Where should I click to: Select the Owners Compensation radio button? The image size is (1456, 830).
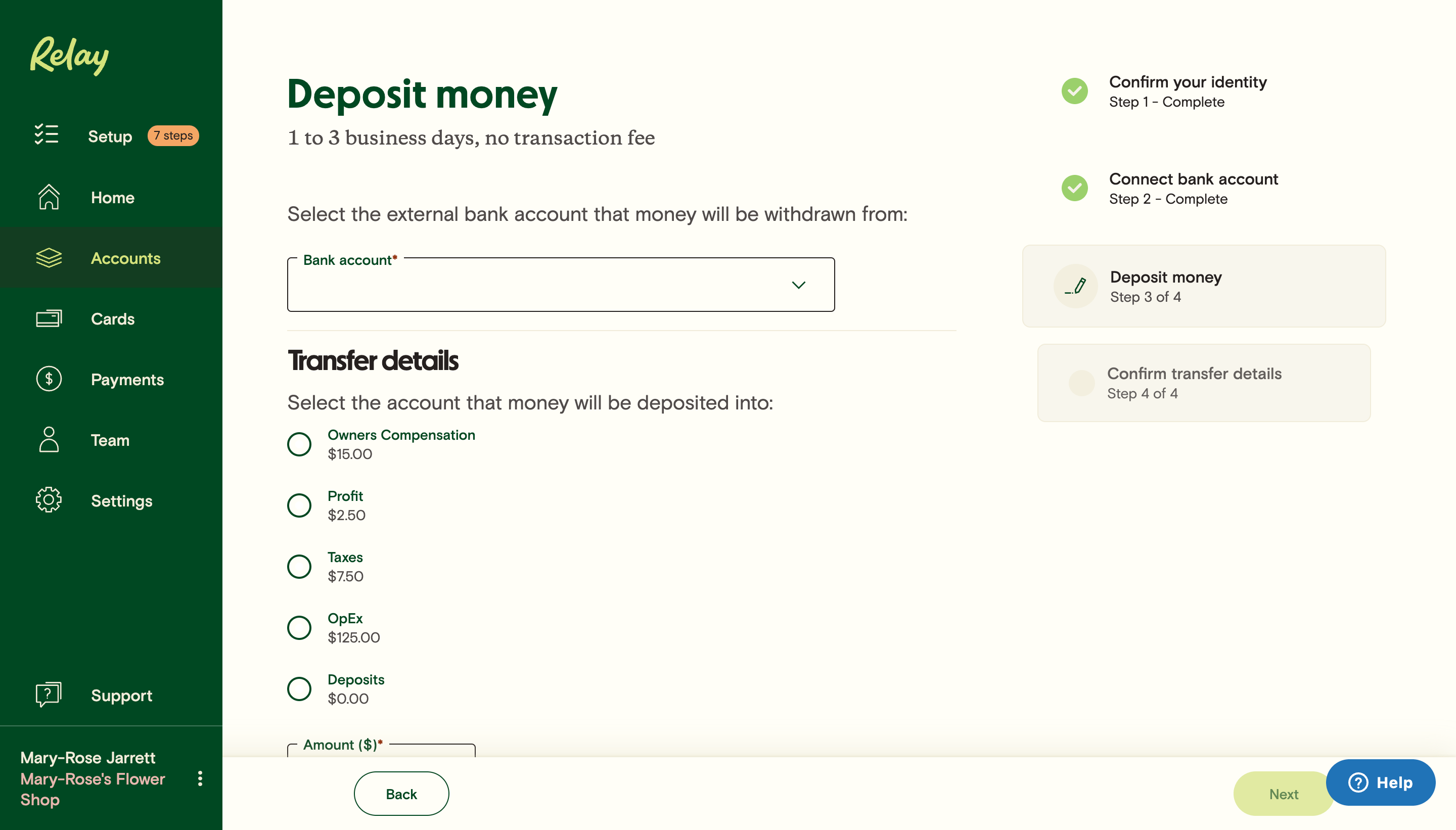299,444
